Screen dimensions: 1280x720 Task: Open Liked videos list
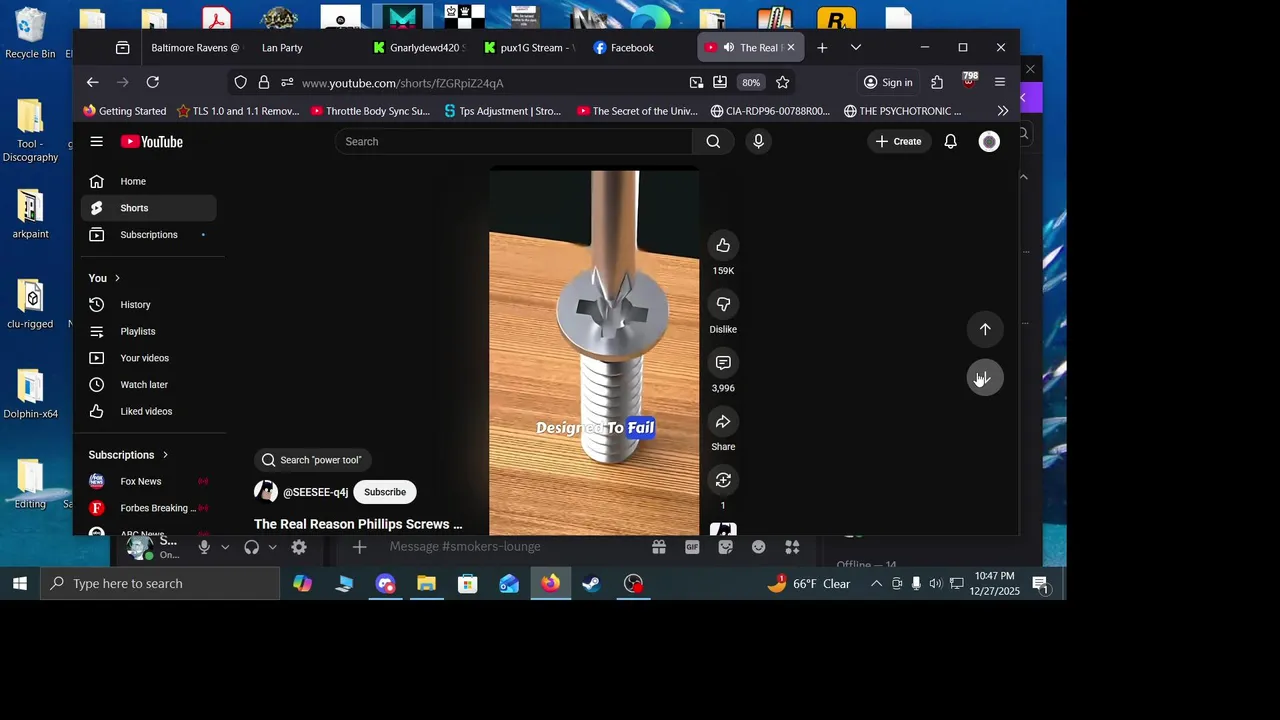[x=149, y=411]
